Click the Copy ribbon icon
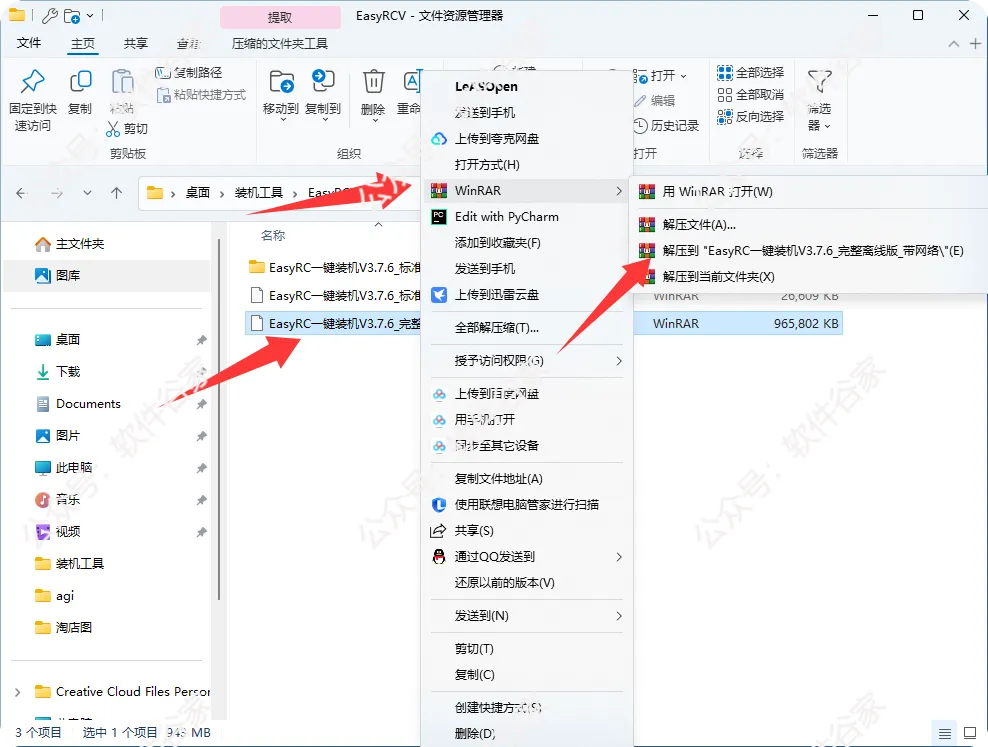 pyautogui.click(x=80, y=82)
